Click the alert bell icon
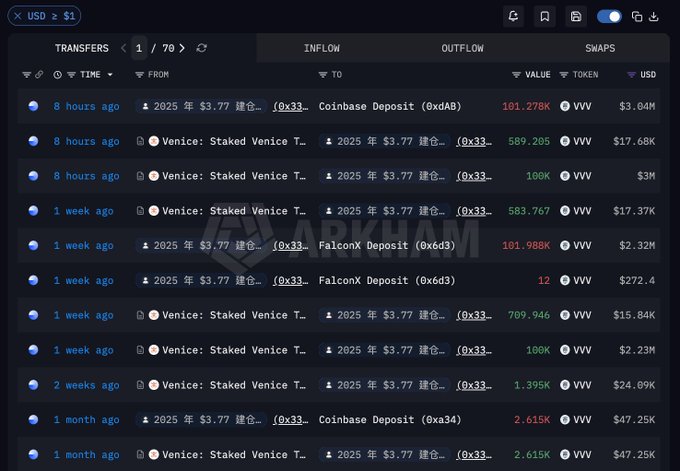Image resolution: width=680 pixels, height=471 pixels. 513,16
